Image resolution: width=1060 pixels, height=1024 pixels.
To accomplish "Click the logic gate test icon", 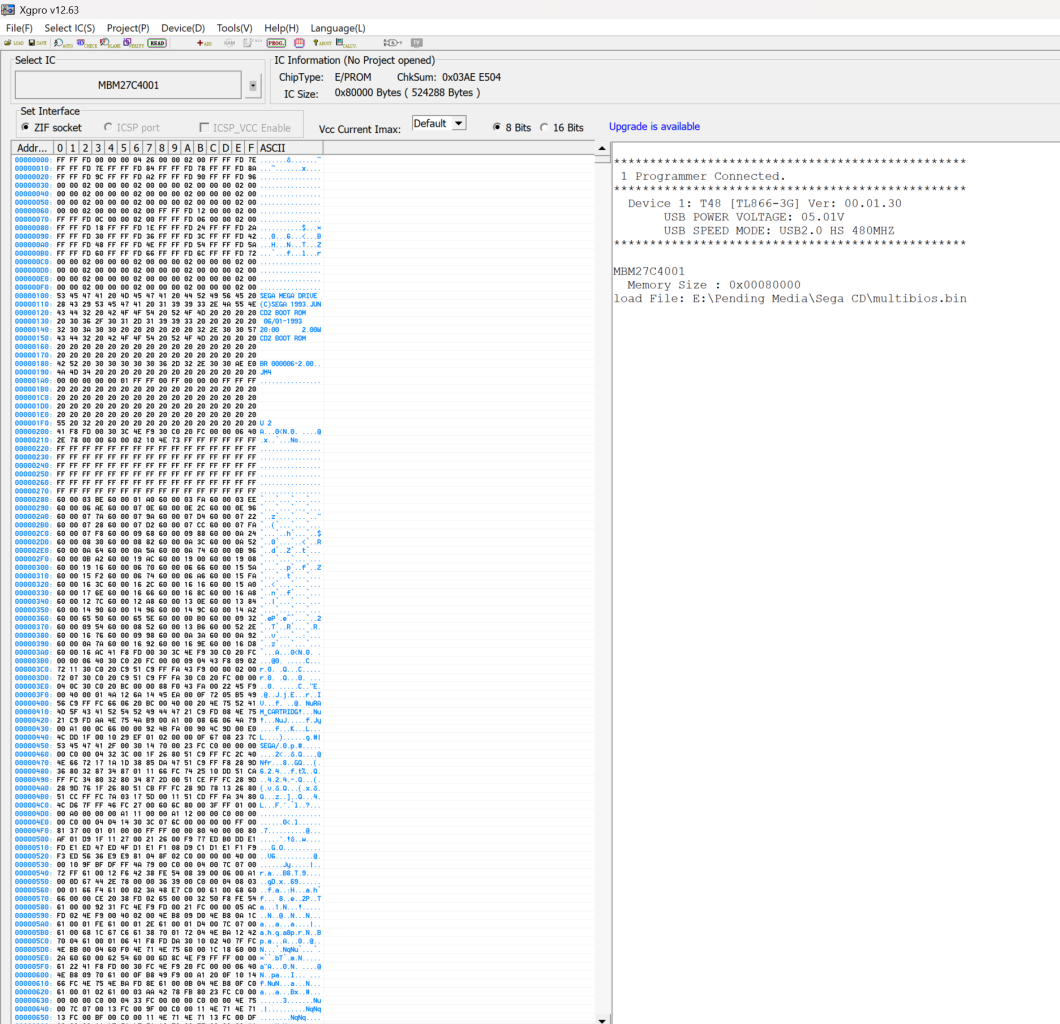I will [x=393, y=43].
